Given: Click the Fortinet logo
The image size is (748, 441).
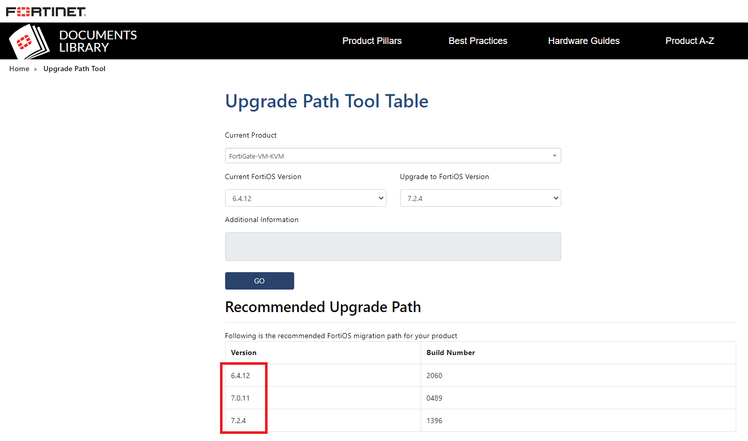Looking at the screenshot, I should point(46,11).
